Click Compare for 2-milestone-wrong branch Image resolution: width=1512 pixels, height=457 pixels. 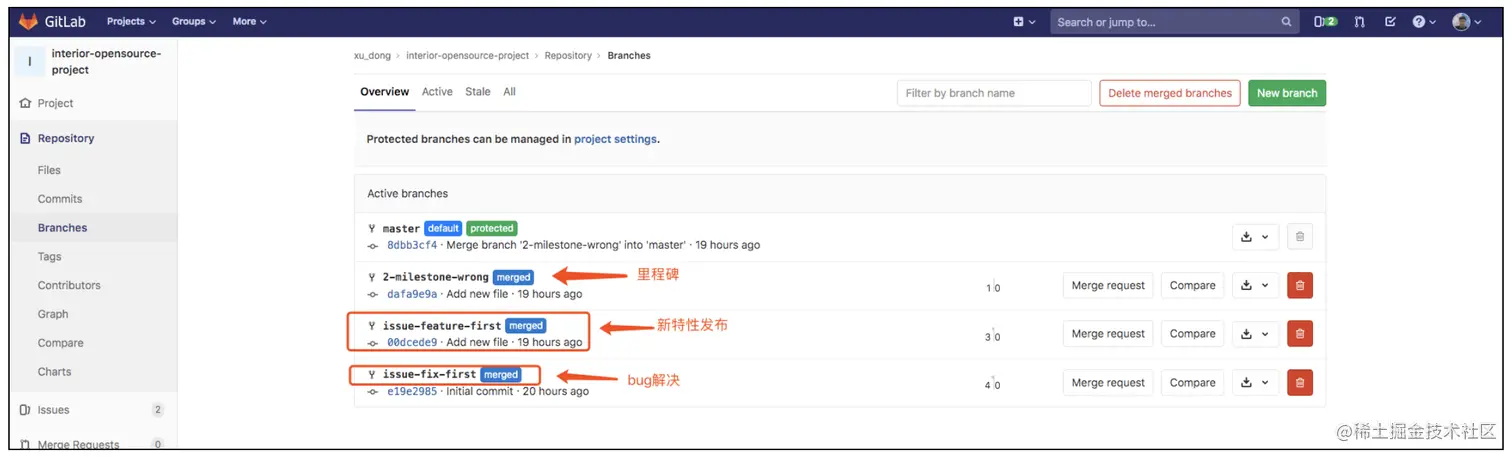pos(1193,285)
